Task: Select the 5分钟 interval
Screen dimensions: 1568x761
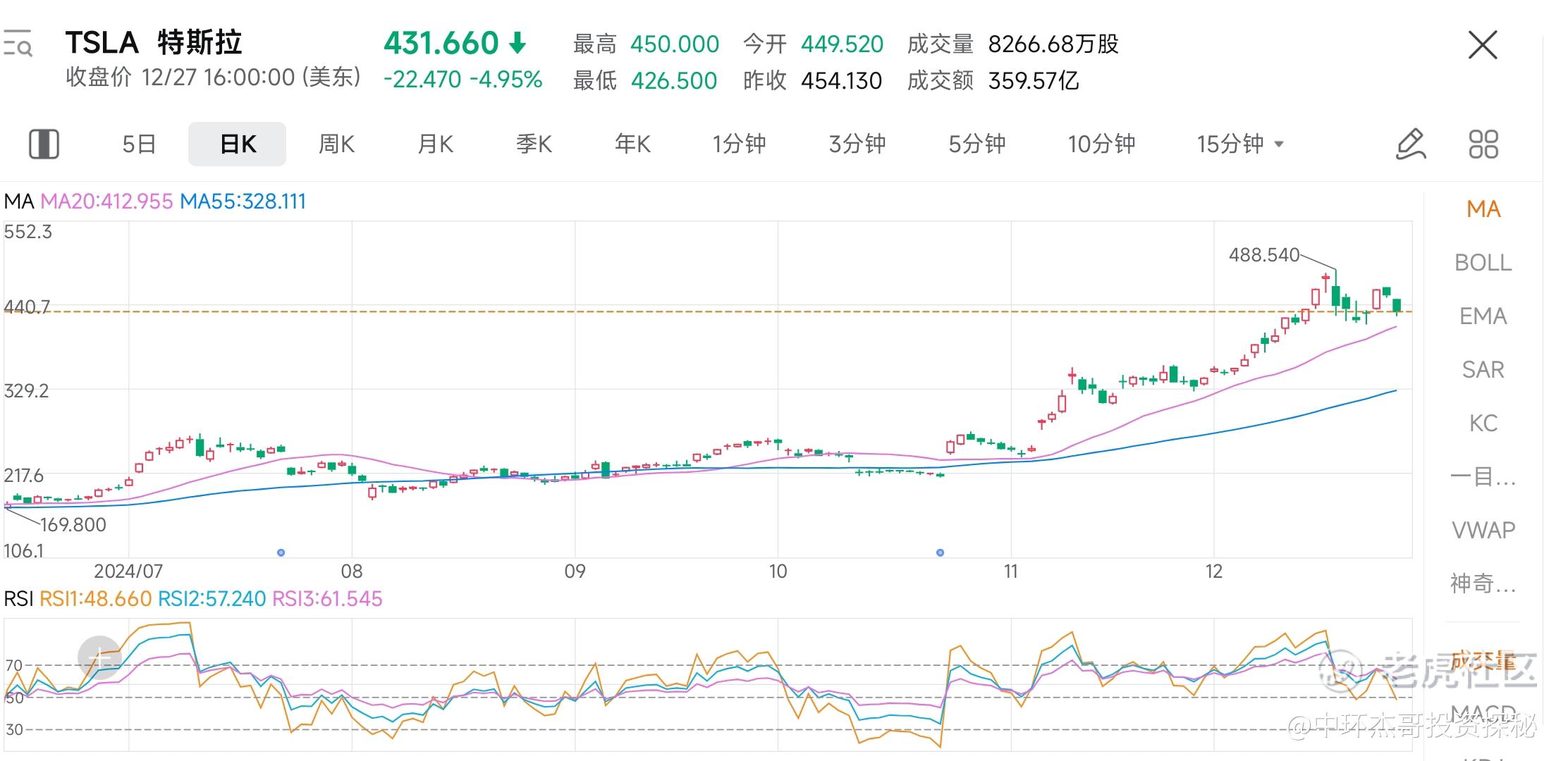Action: point(977,144)
